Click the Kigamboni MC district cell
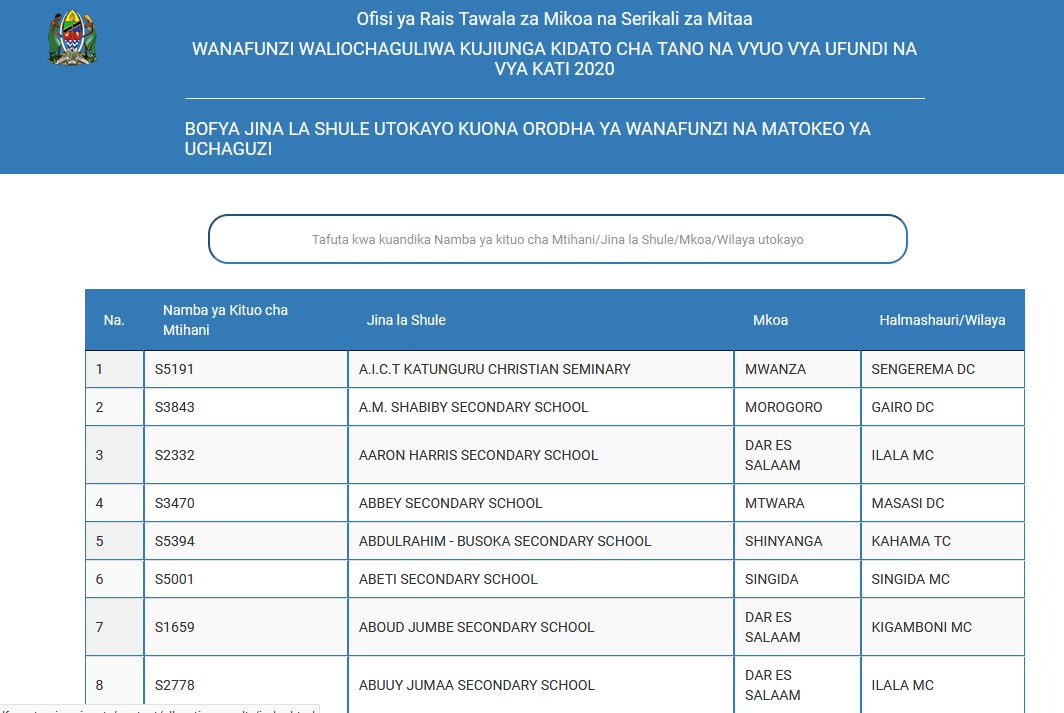 click(921, 627)
